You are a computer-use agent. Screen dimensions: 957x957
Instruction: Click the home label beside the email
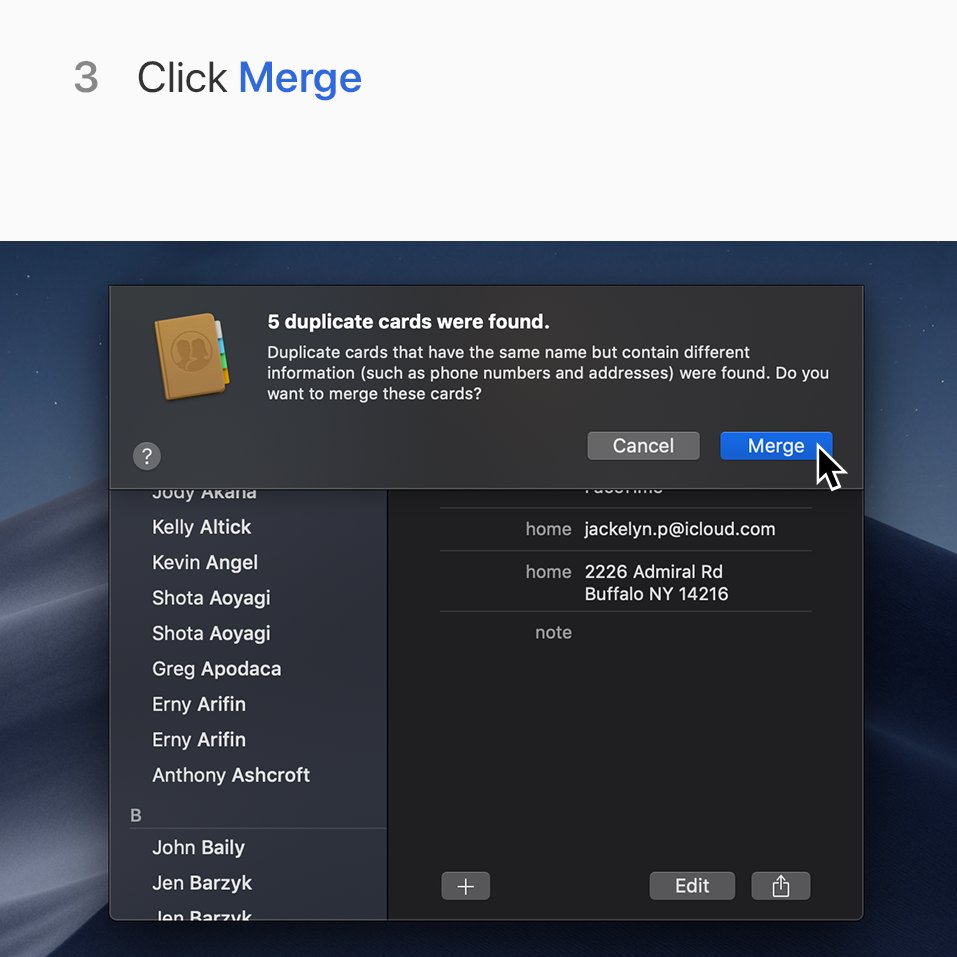click(548, 529)
